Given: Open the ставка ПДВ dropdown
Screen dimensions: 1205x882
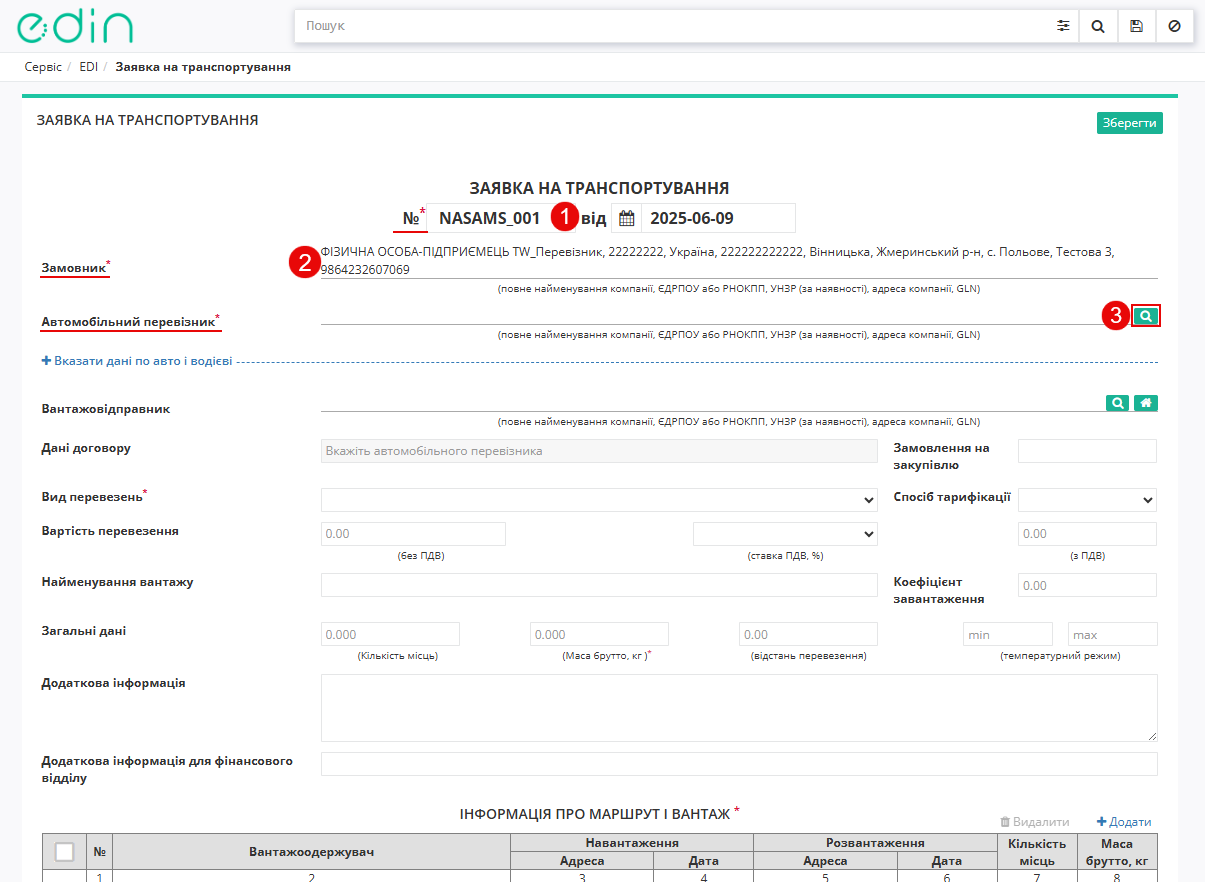Looking at the screenshot, I should click(785, 534).
